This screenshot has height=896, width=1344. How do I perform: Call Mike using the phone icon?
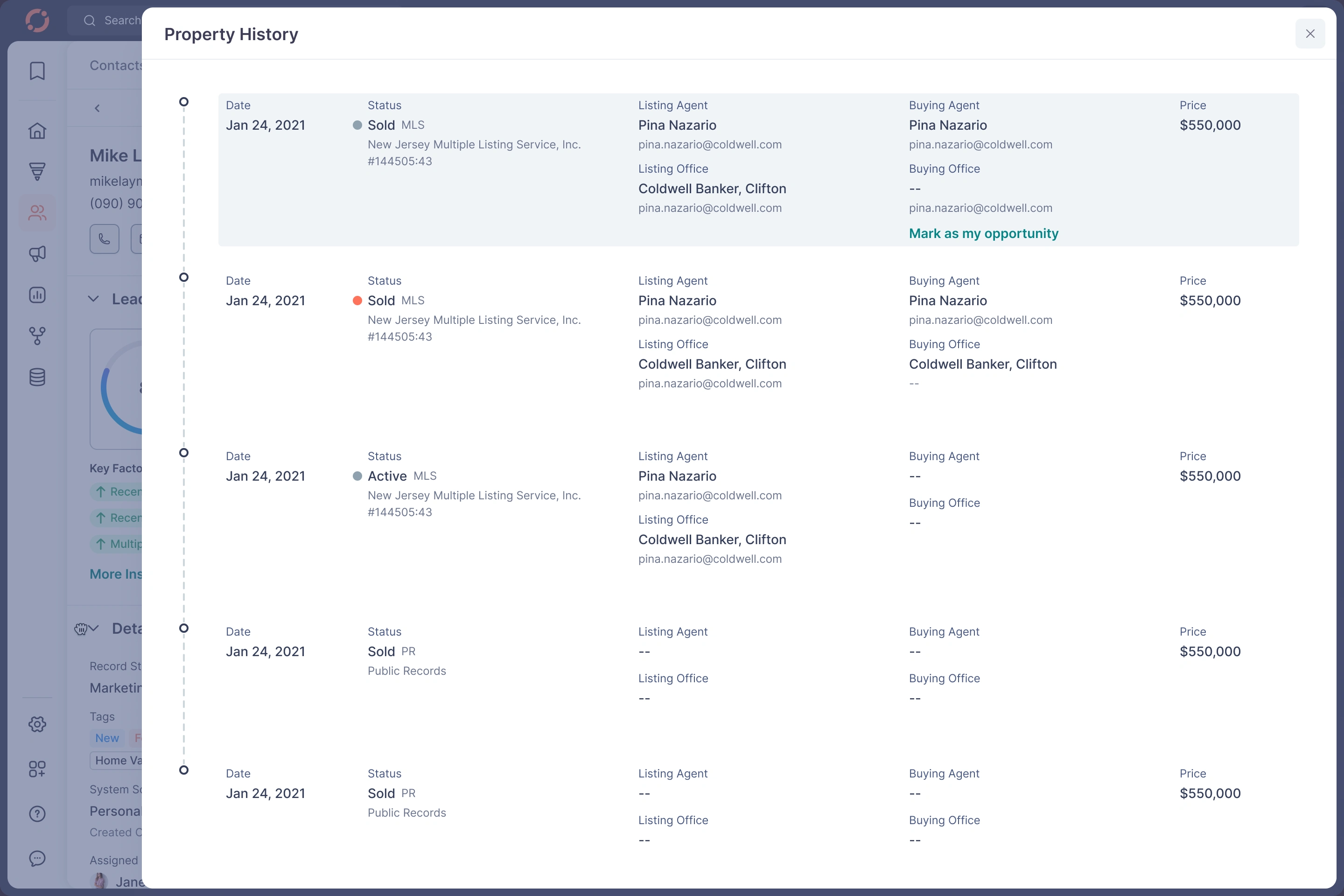click(104, 239)
